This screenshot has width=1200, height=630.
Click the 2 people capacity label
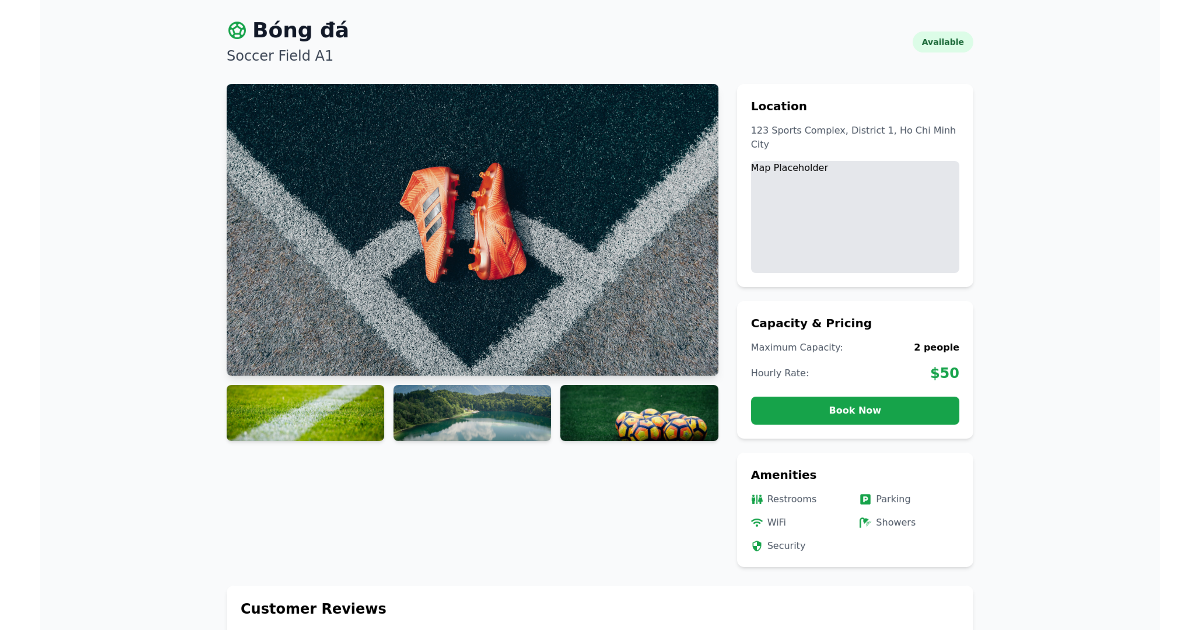tap(936, 347)
